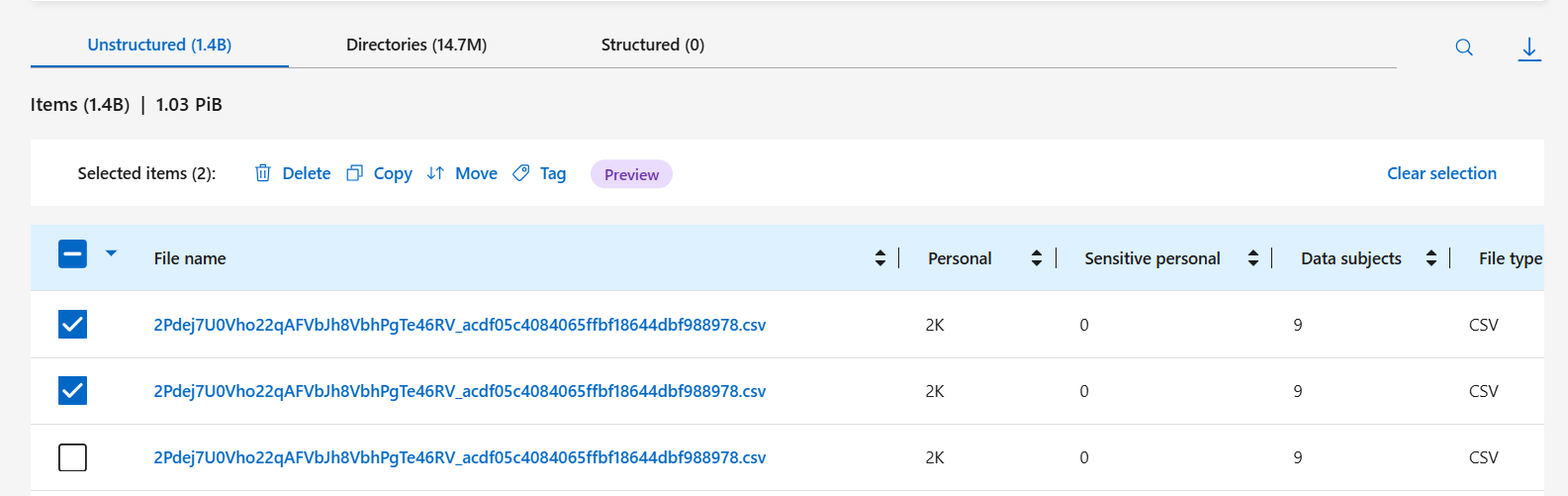Image resolution: width=1568 pixels, height=496 pixels.
Task: Click the Move arrows icon
Action: (x=435, y=173)
